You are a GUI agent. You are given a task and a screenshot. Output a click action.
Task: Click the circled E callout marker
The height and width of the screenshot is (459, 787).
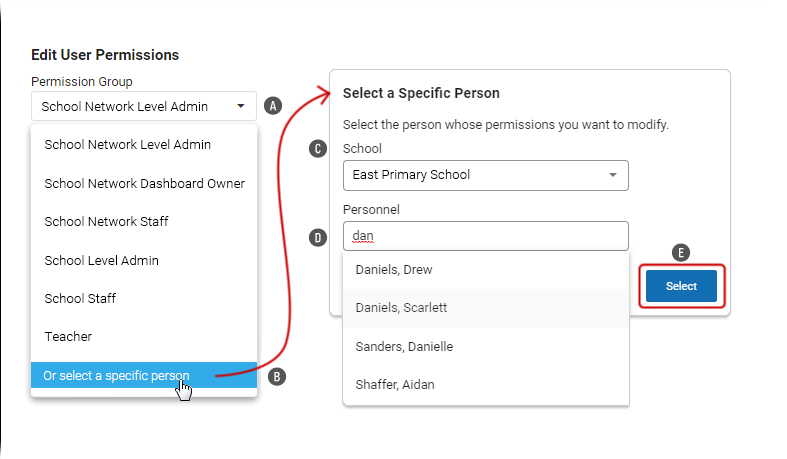click(681, 253)
